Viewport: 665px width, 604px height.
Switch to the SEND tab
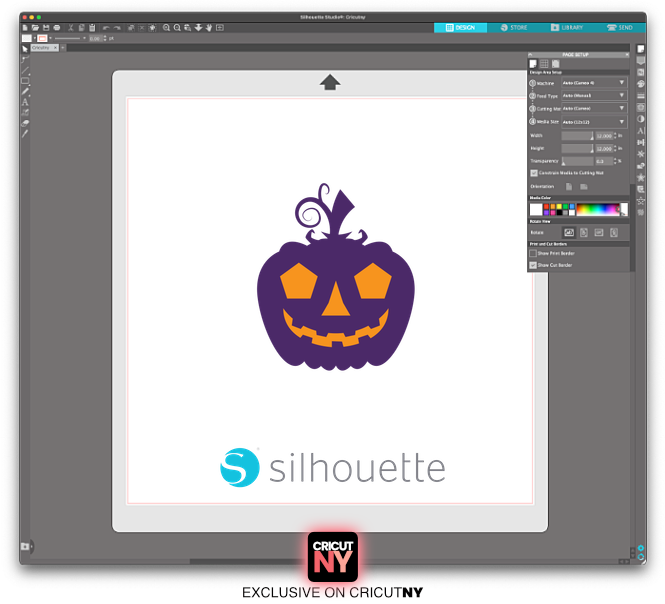[x=620, y=28]
